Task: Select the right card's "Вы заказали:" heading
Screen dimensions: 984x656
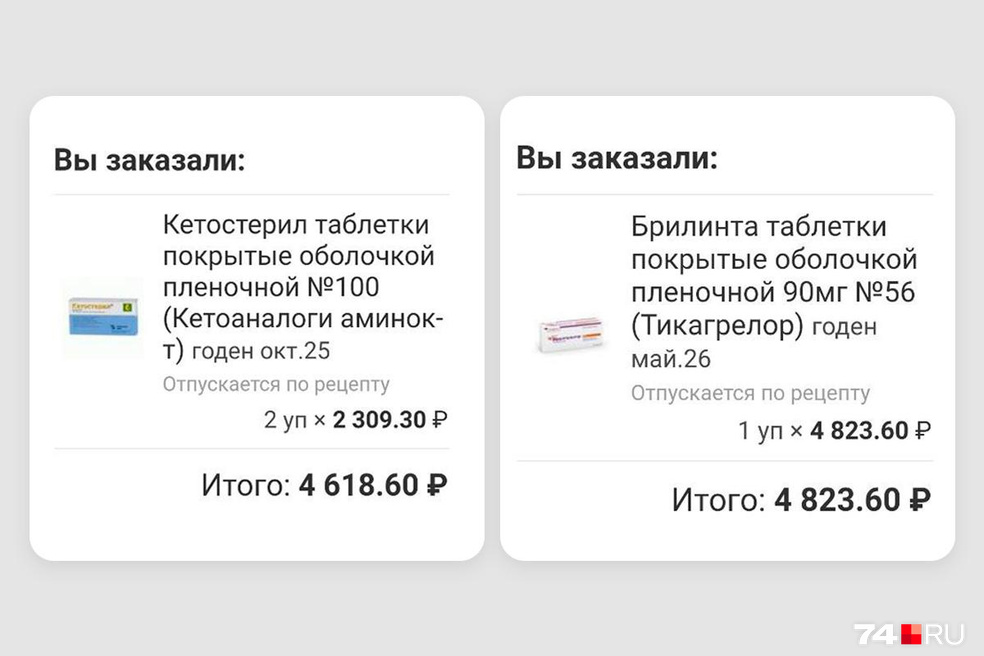Action: (x=617, y=158)
